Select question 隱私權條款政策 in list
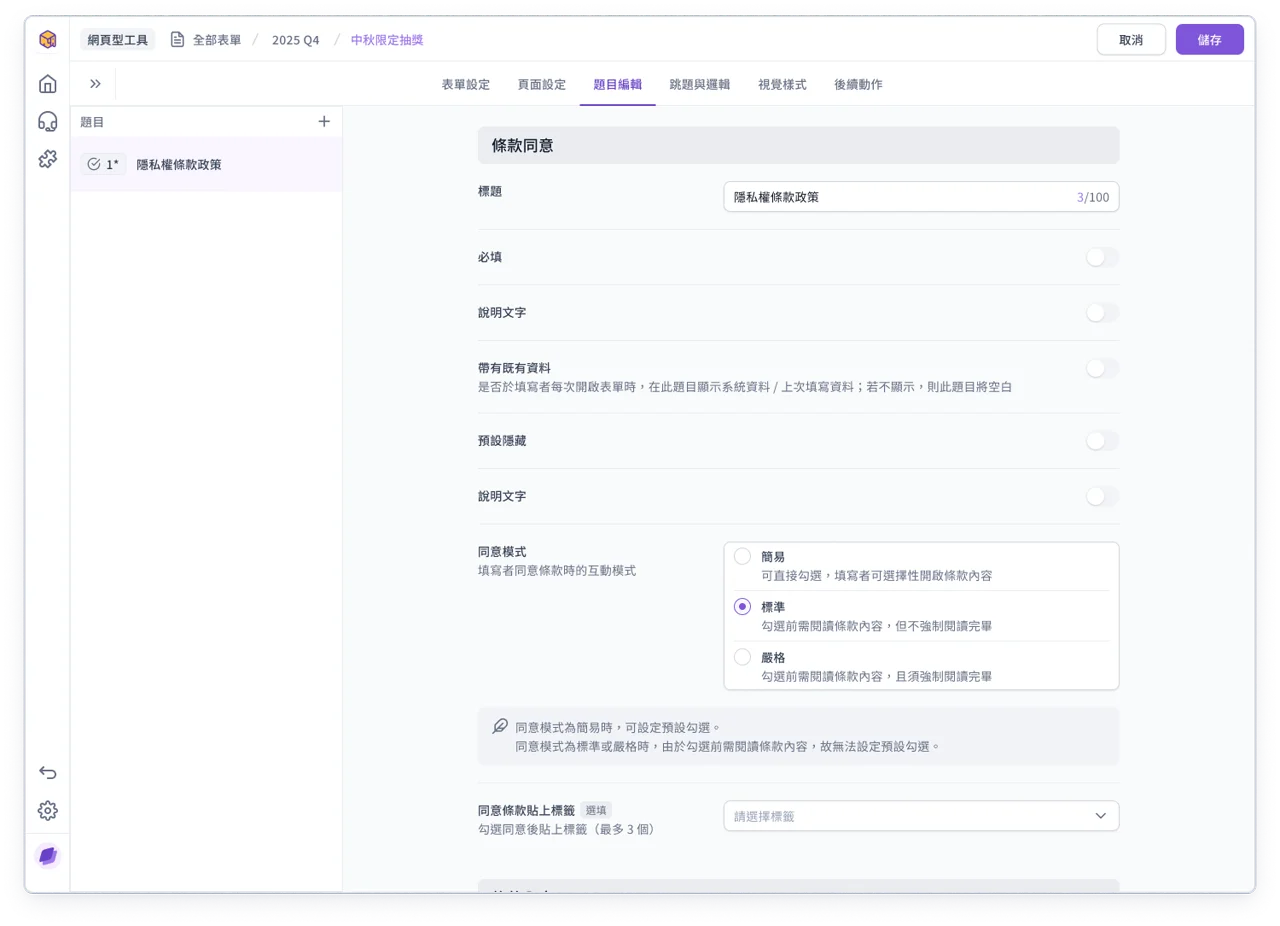The width and height of the screenshot is (1280, 926). (x=206, y=164)
